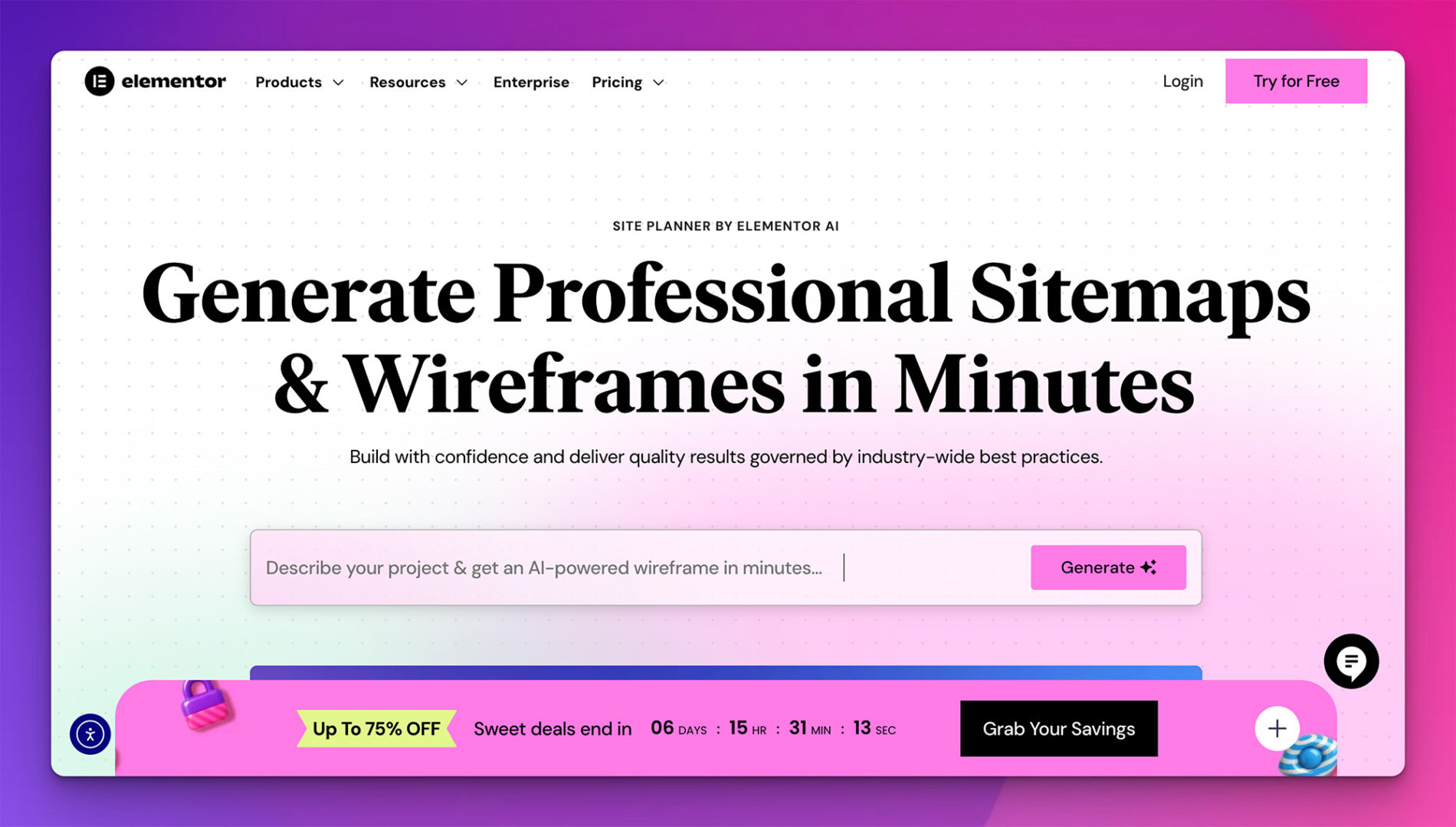Click the Elementor logo icon

point(99,81)
